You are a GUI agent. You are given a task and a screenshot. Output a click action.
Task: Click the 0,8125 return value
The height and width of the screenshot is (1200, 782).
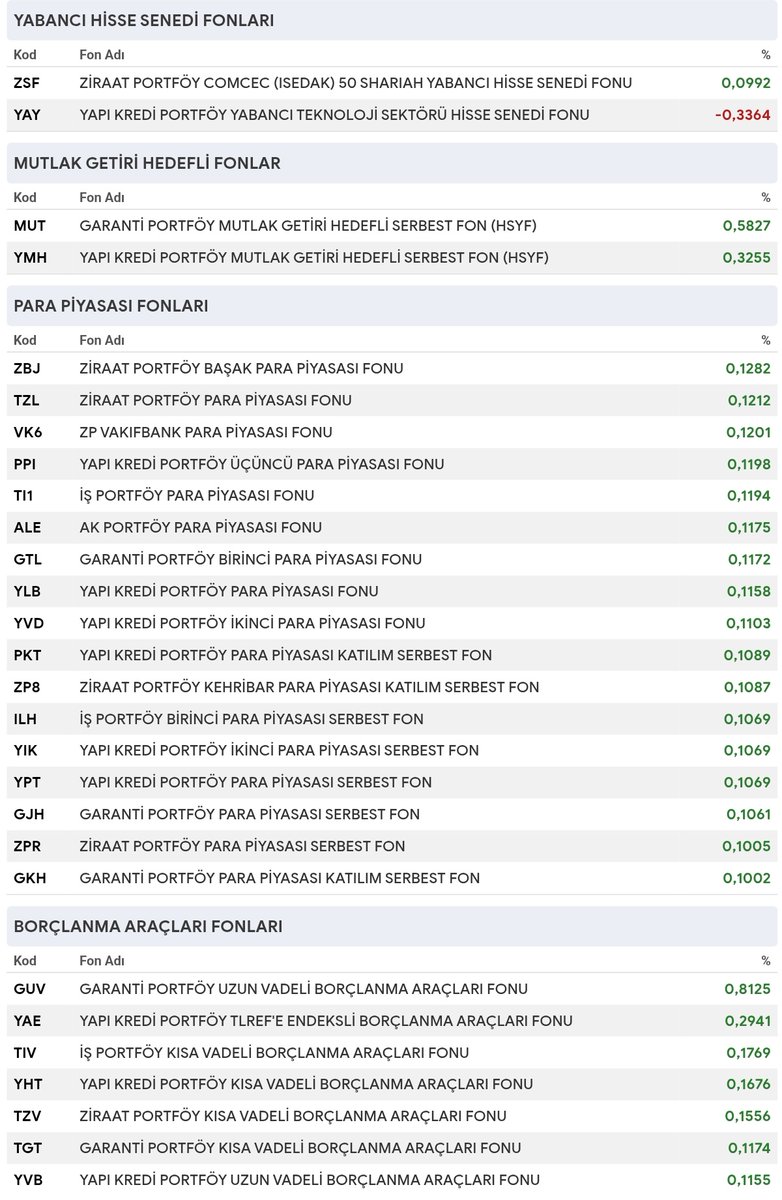pos(748,990)
